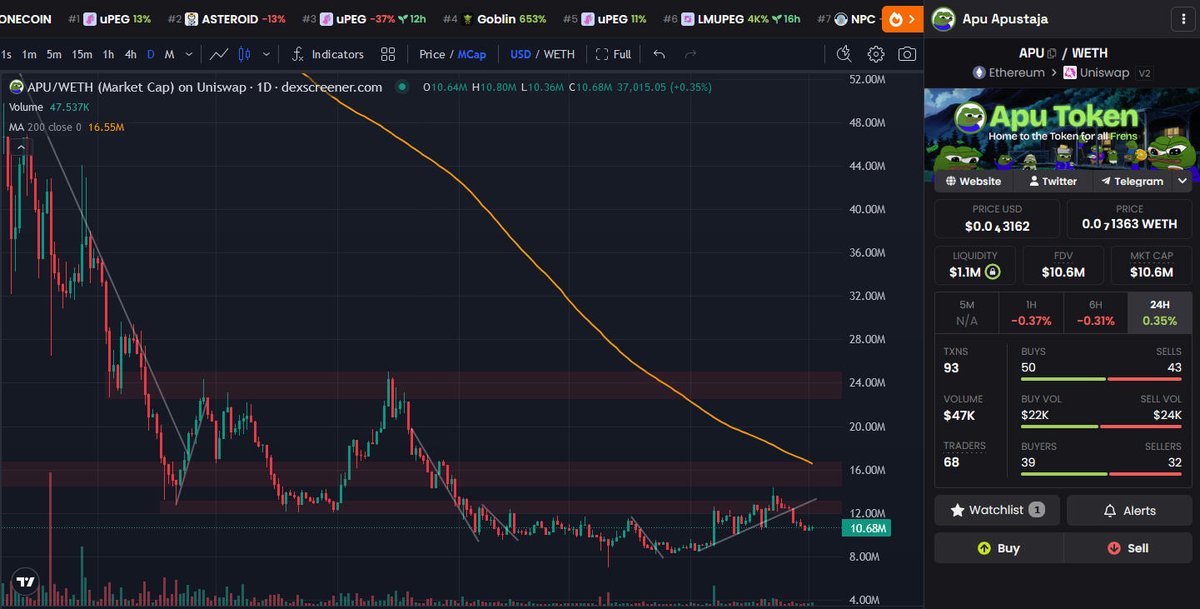Select WETH chart denomination
The width and height of the screenshot is (1200, 609).
pyautogui.click(x=559, y=54)
